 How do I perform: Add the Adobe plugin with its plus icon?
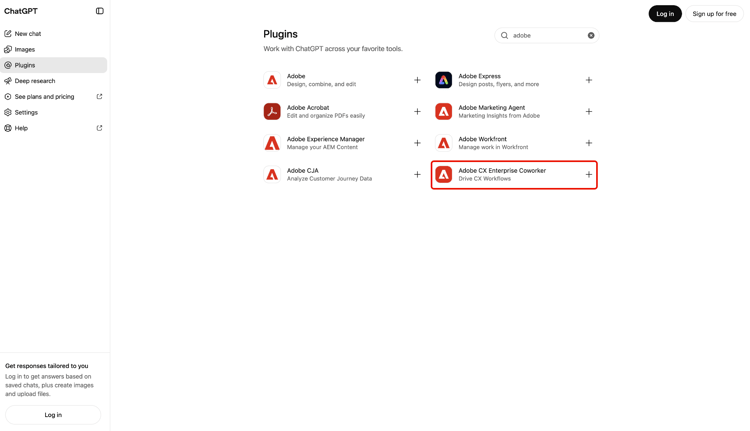click(x=417, y=80)
